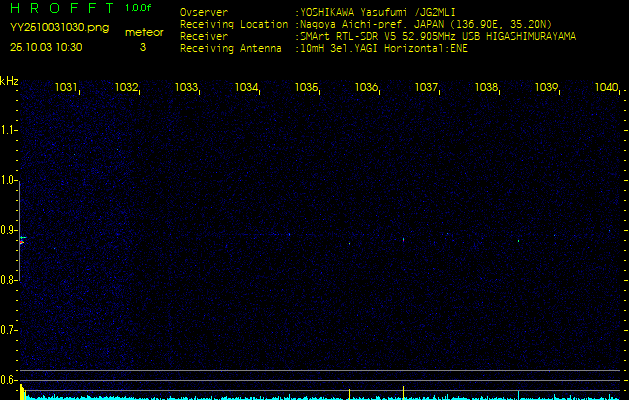This screenshot has width=629, height=400.
Task: Click the 1036 time axis label
Action: (x=367, y=87)
